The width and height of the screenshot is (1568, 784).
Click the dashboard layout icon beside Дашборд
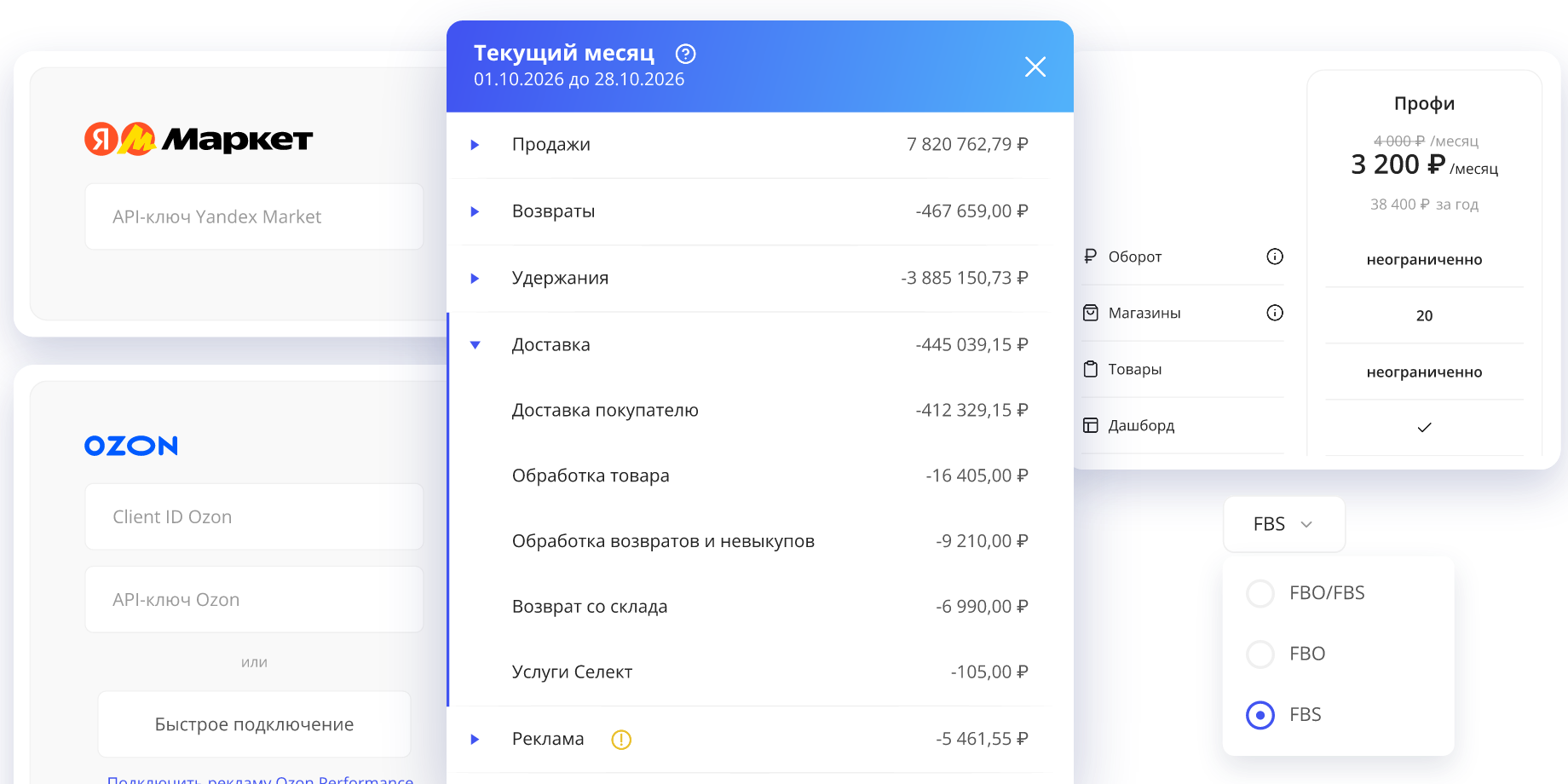(x=1091, y=425)
